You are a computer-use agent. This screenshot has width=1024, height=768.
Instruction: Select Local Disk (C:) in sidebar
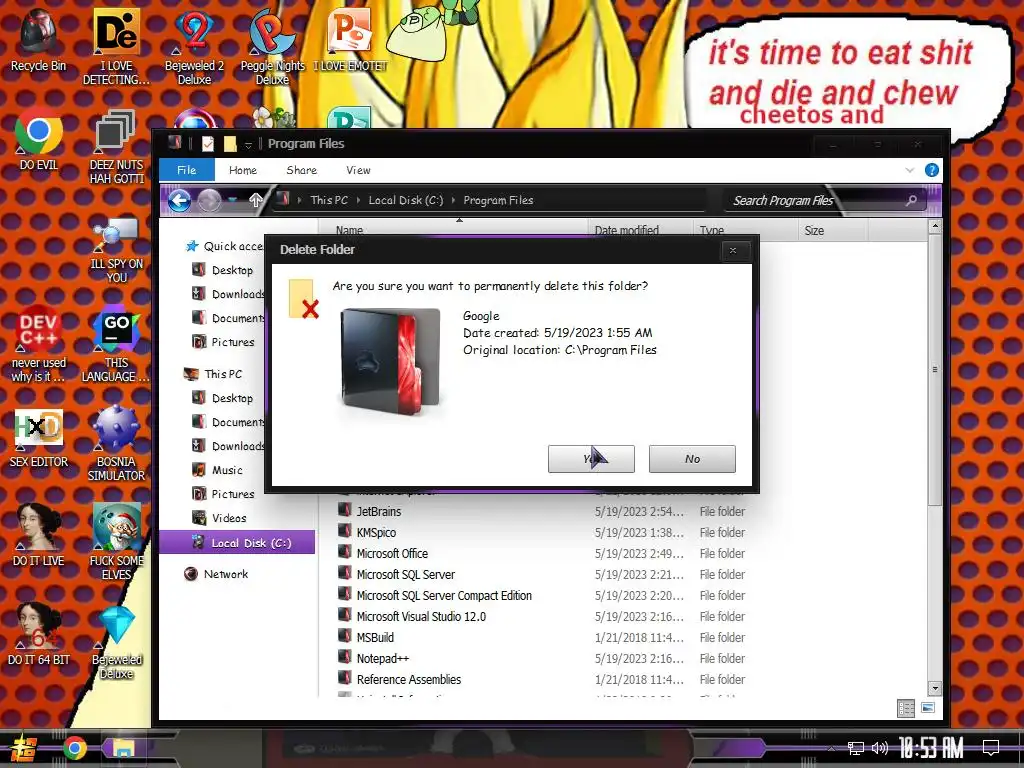237,543
